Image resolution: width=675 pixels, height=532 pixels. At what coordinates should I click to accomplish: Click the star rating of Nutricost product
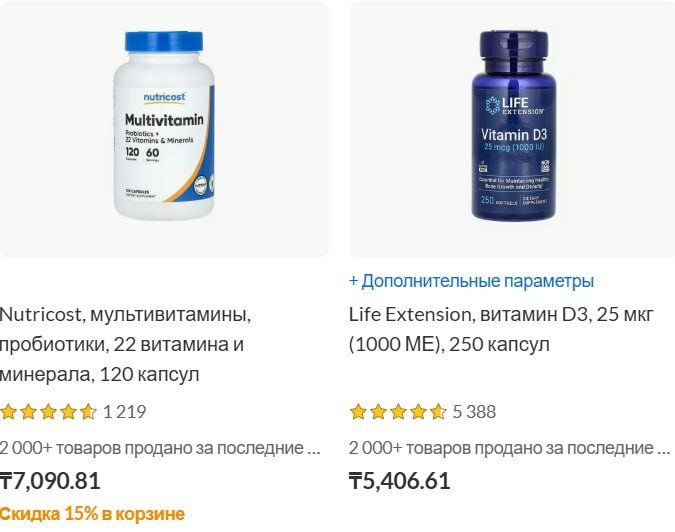(x=48, y=412)
